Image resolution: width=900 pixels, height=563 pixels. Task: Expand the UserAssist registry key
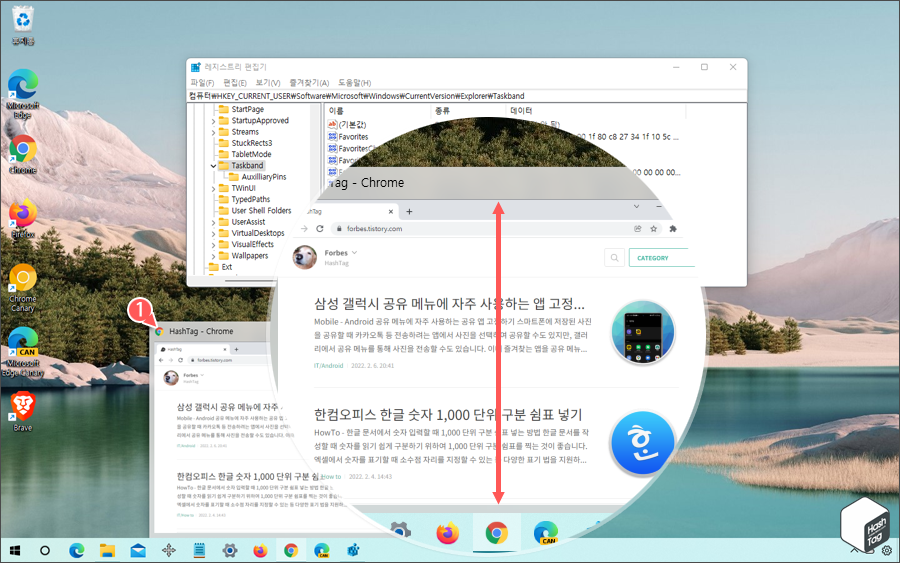[x=214, y=222]
